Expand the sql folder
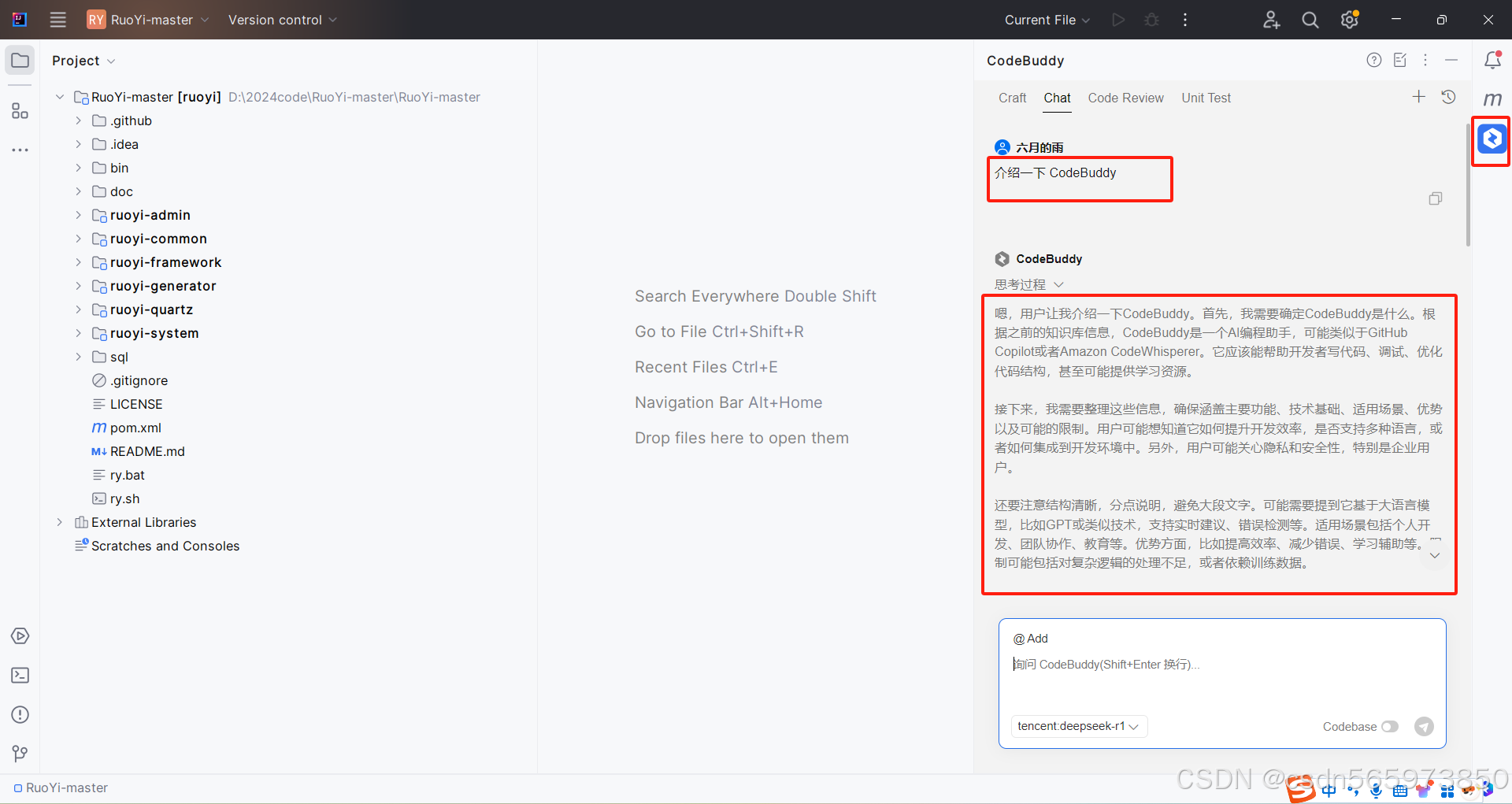The width and height of the screenshot is (1512, 804). [78, 357]
